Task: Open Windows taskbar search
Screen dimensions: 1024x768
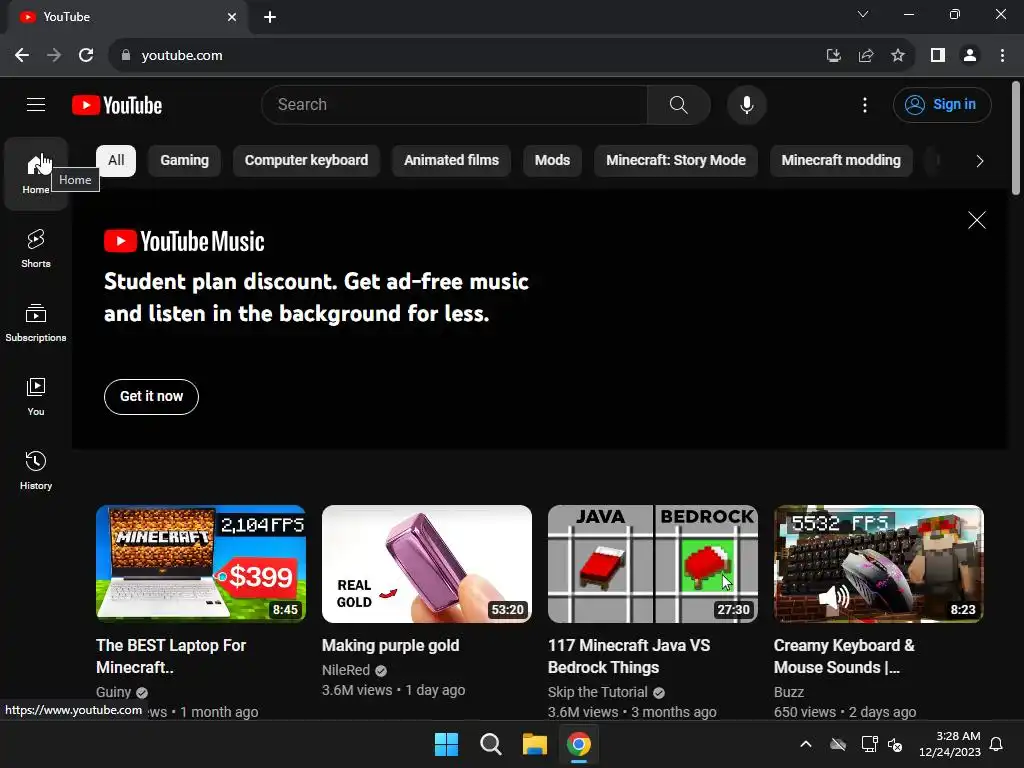Action: point(490,744)
